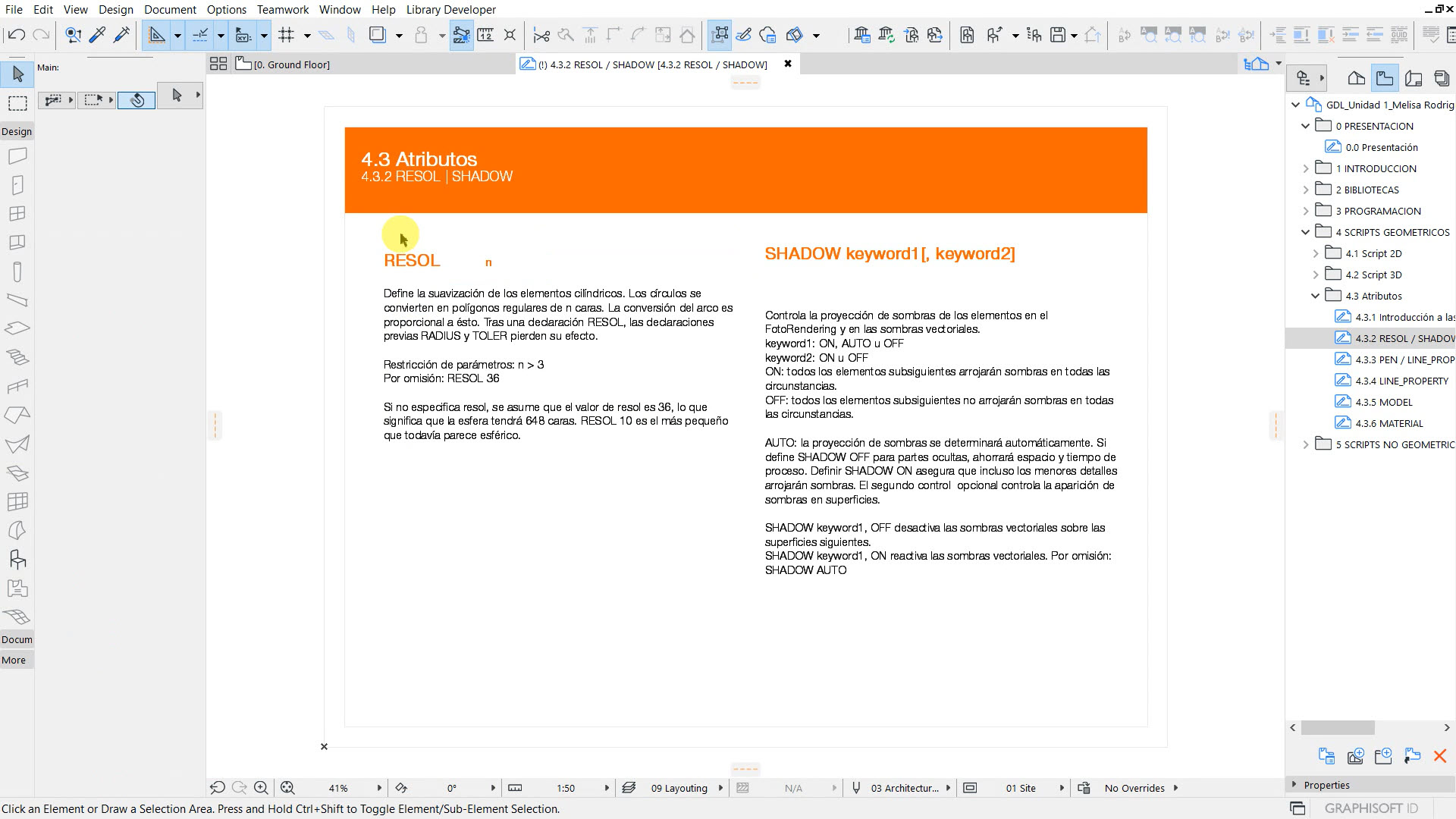
Task: Switch to the 0. Ground Floor tab
Action: click(292, 64)
